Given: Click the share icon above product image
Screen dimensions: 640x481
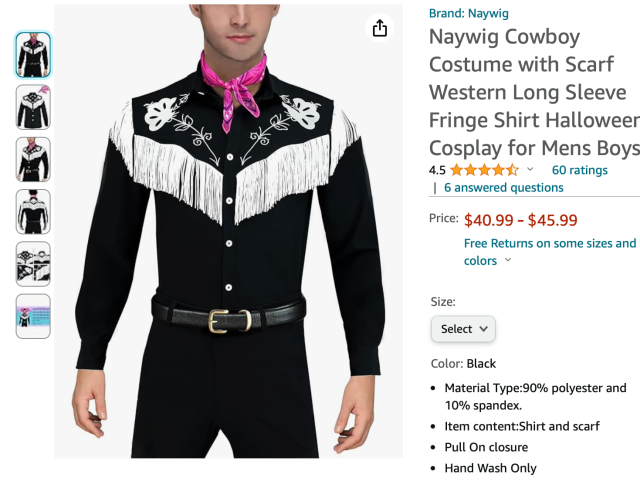Looking at the screenshot, I should tap(379, 28).
